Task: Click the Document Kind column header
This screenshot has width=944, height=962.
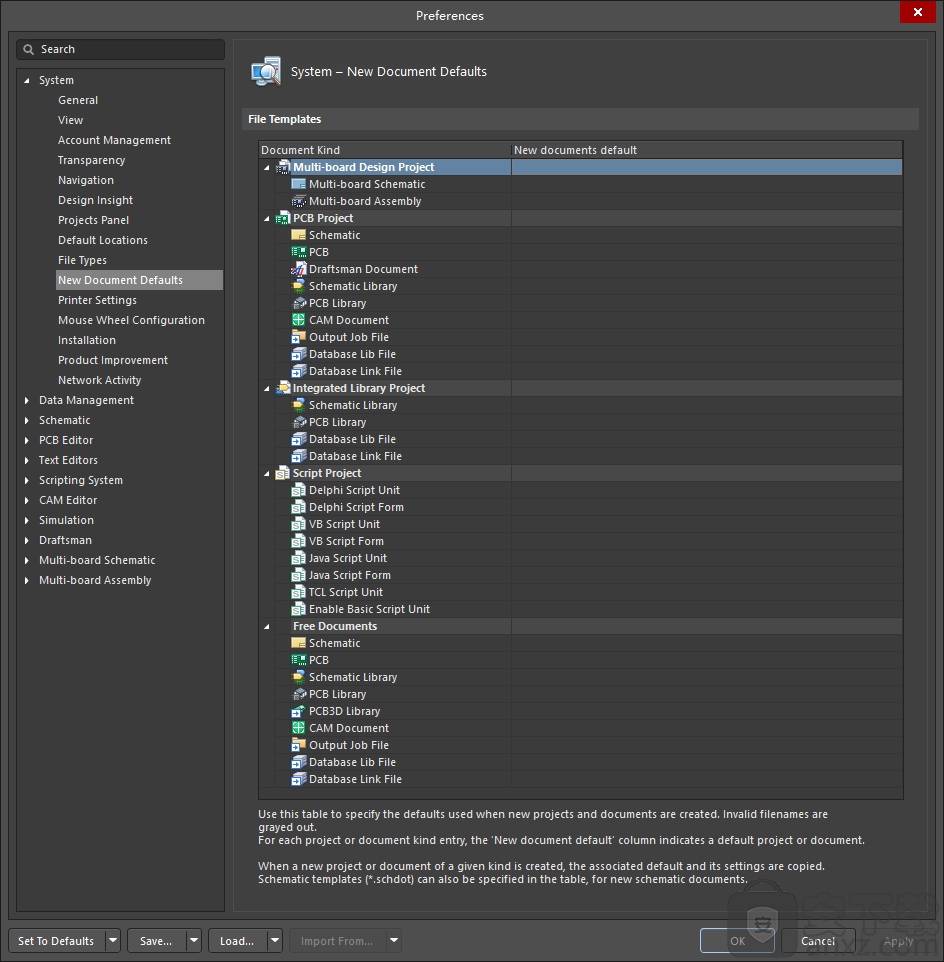Action: 385,150
